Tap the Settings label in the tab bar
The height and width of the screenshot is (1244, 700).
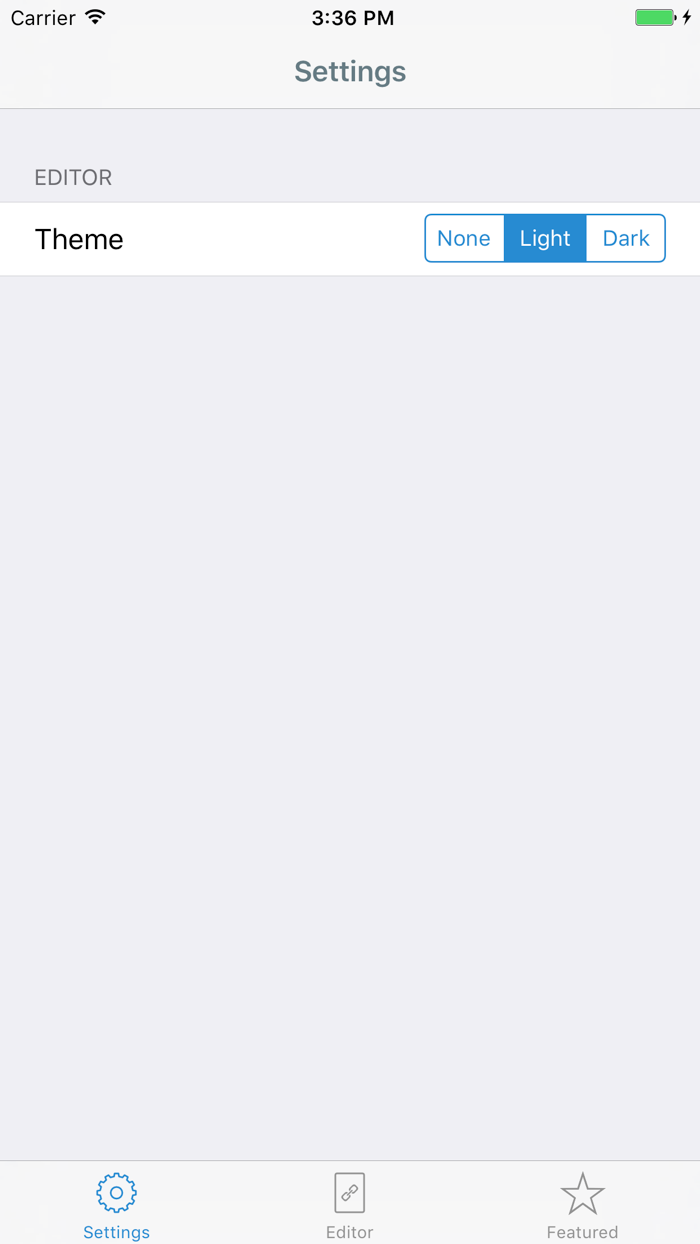pos(116,1232)
